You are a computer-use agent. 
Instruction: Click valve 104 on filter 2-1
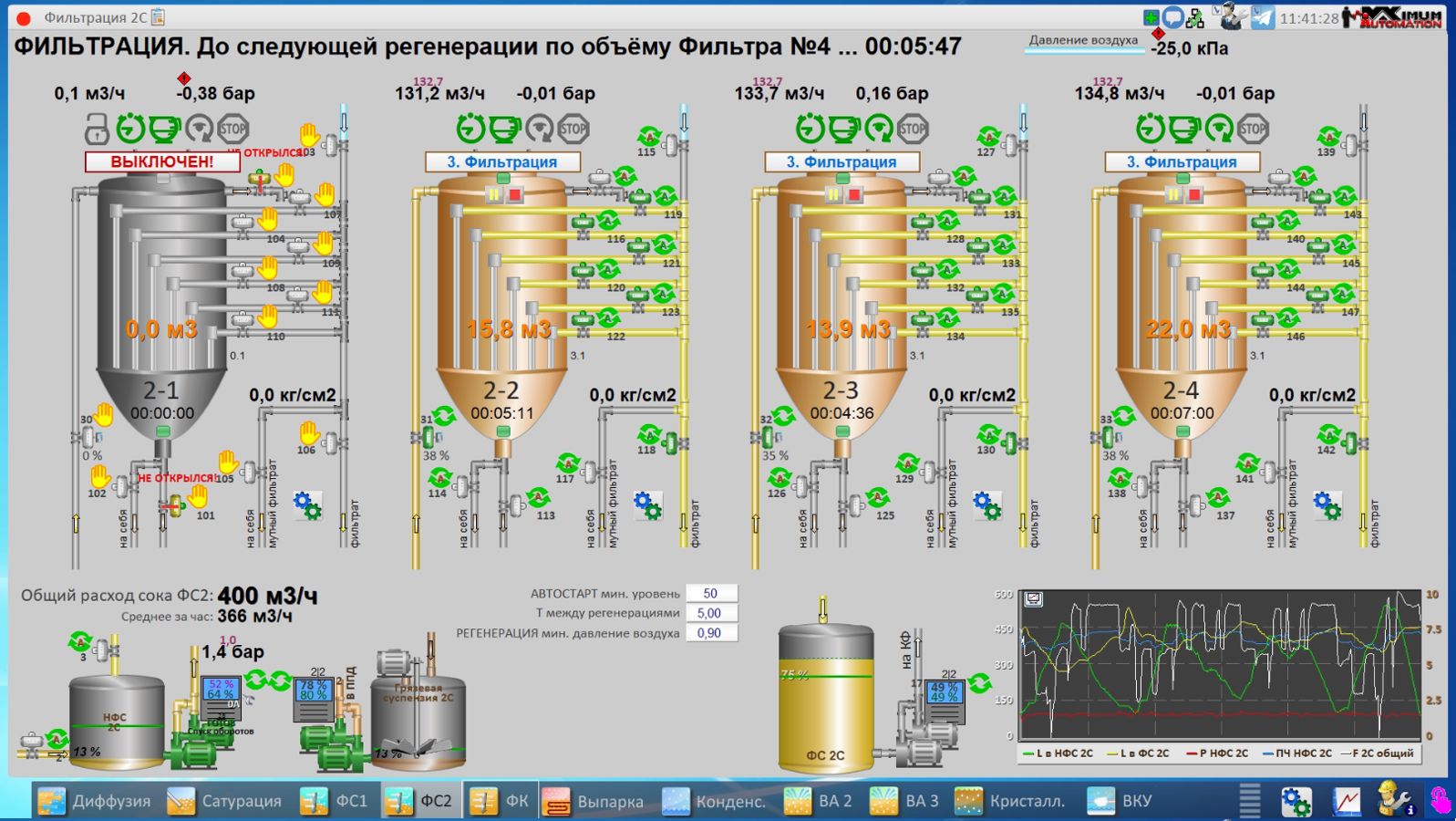pos(243,224)
